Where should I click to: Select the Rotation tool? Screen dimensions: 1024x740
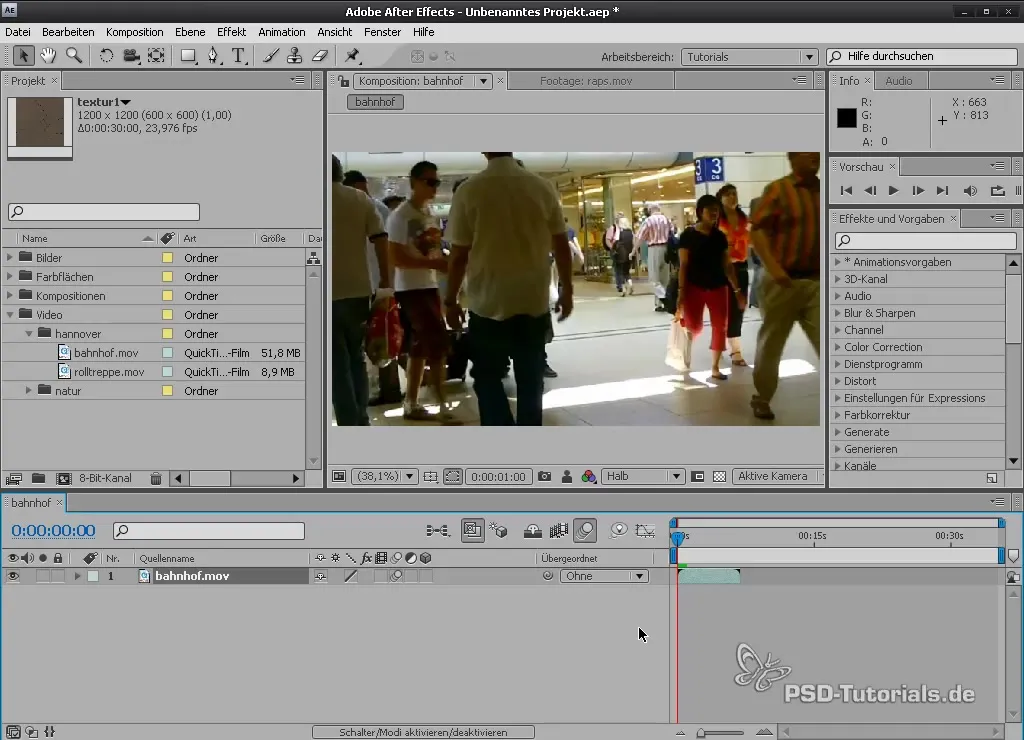click(x=106, y=56)
